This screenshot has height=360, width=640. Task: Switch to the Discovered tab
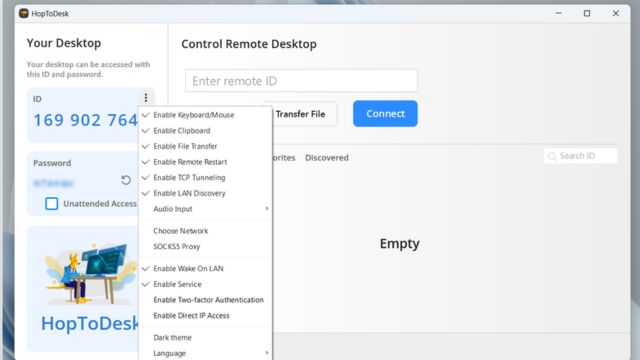327,158
